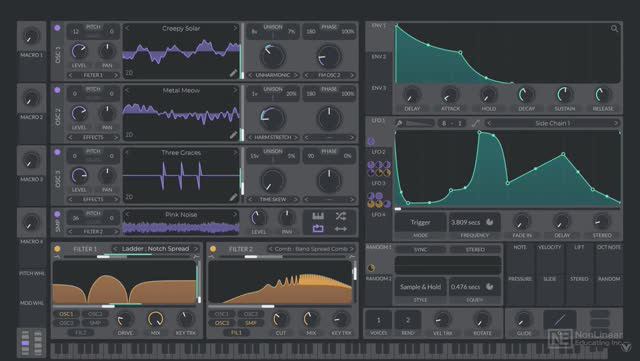Click the Filter 1 Drive knob
Screen dimensions: 640x361
coord(124,319)
